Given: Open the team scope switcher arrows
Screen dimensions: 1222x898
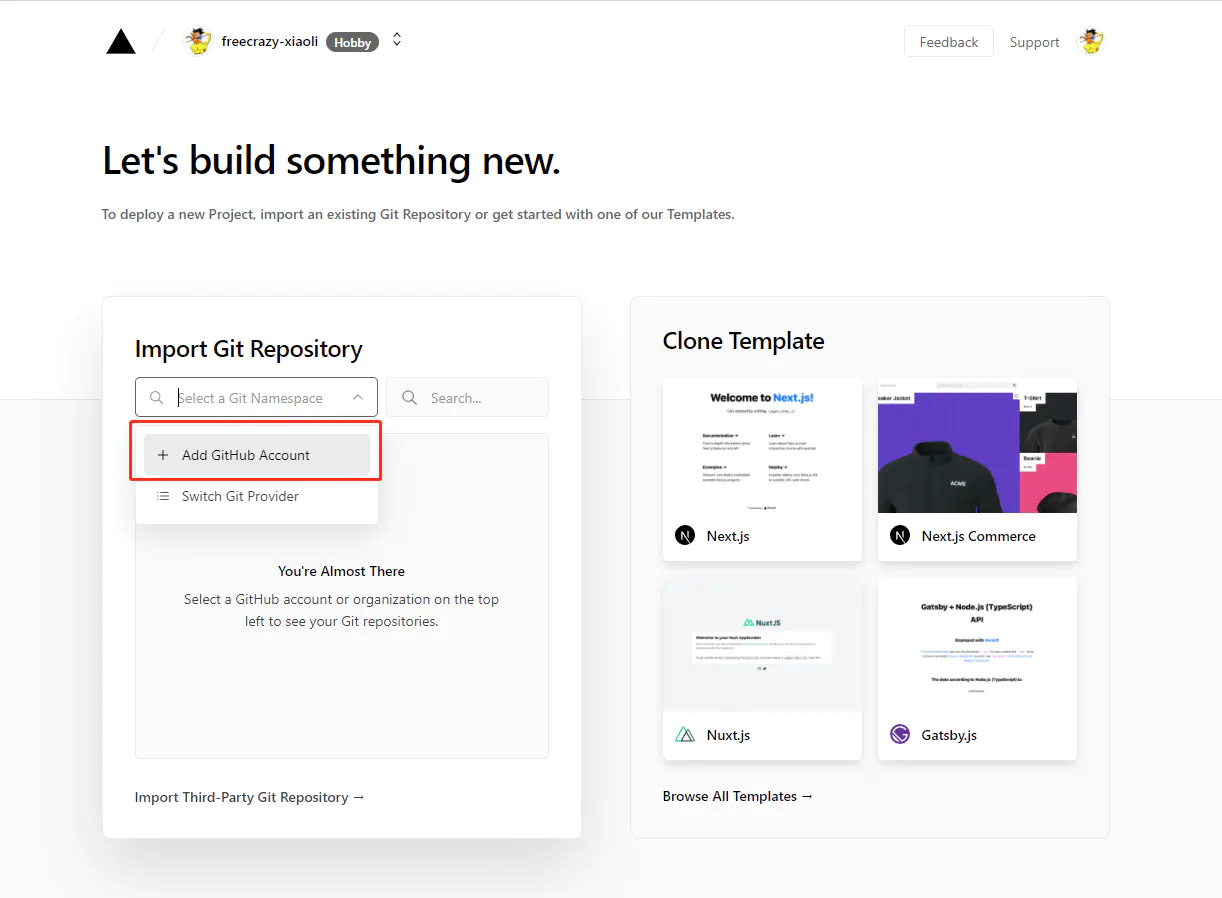Looking at the screenshot, I should point(397,40).
